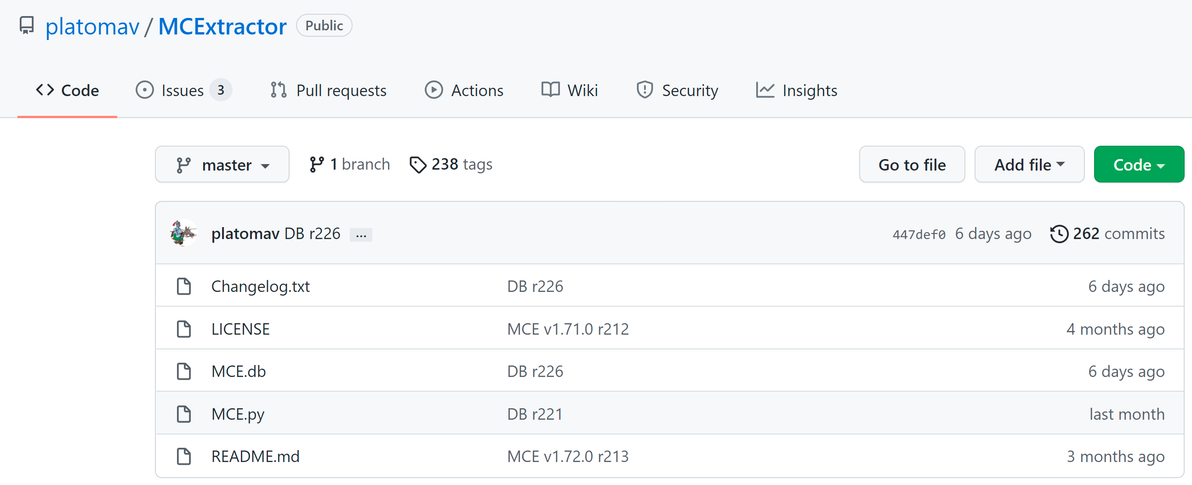Expand the commit message ellipsis button
The width and height of the screenshot is (1192, 485).
pos(362,235)
